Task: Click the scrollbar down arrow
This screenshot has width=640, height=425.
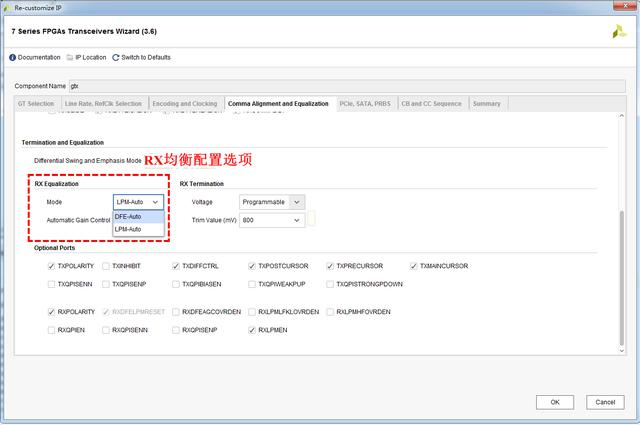Action: pyautogui.click(x=622, y=351)
